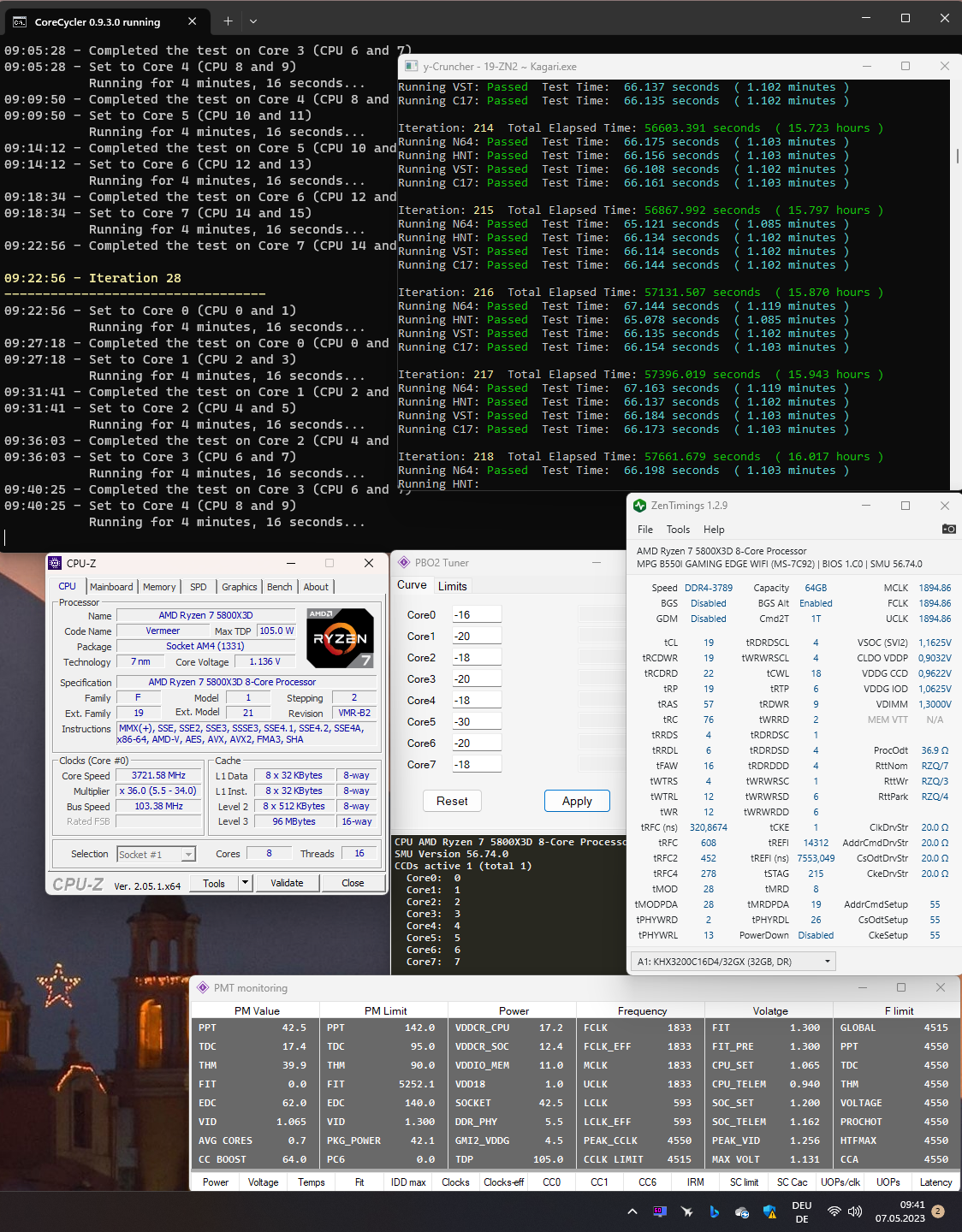Viewport: 962px width, 1232px height.
Task: Open the Tools menu in ZenTimings
Action: click(x=678, y=530)
